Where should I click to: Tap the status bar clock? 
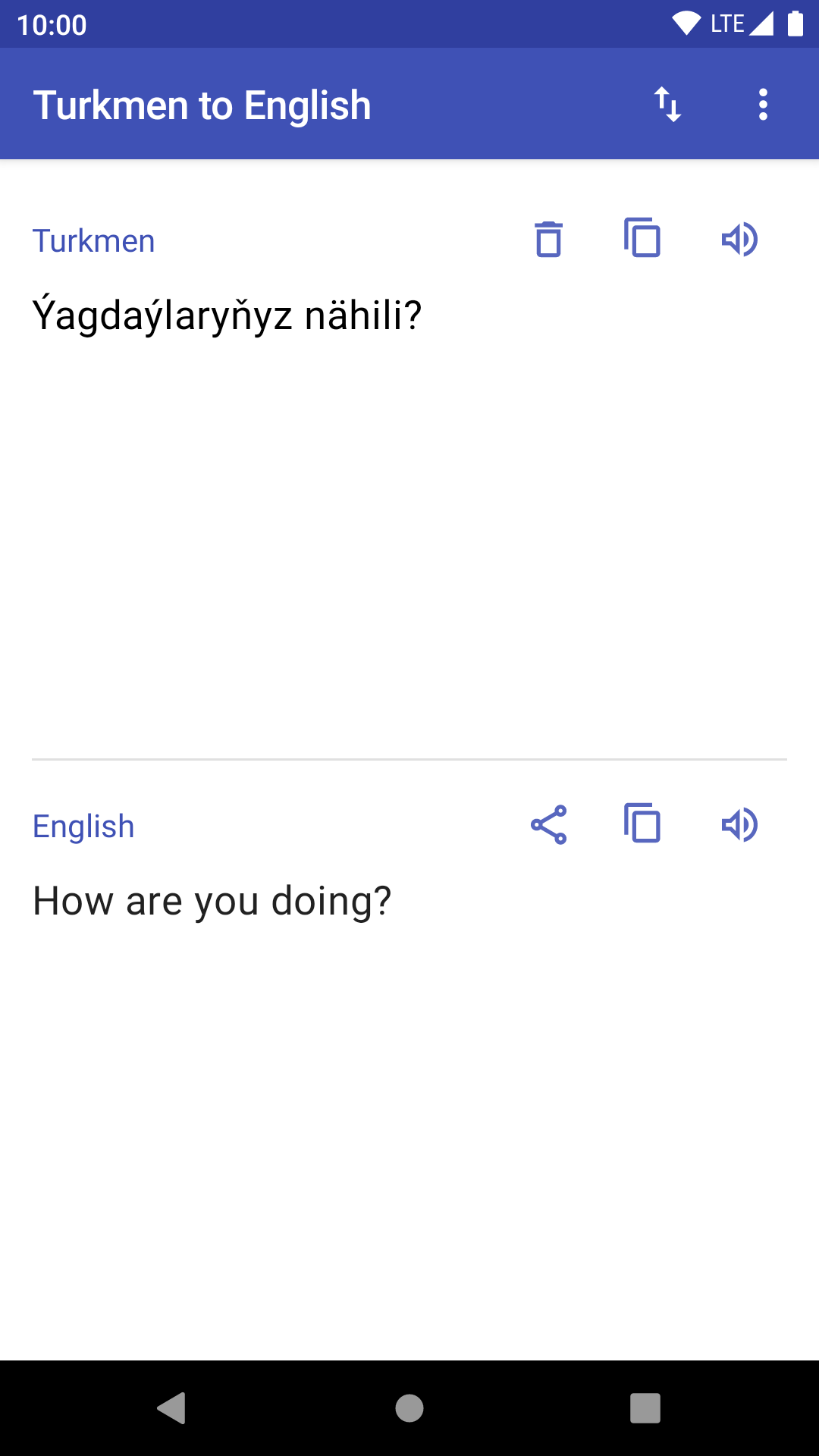click(x=52, y=25)
